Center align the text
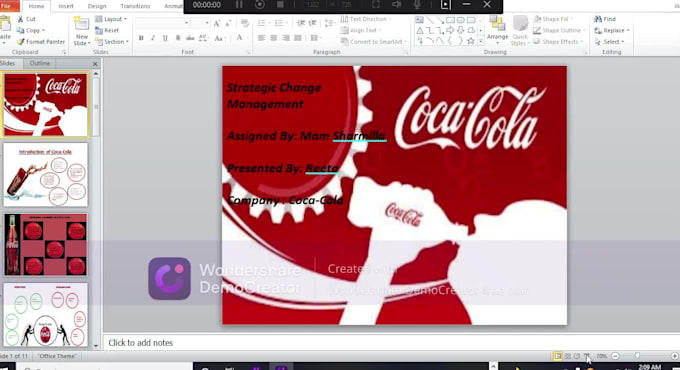Screen dimensions: 680x370 (273, 38)
